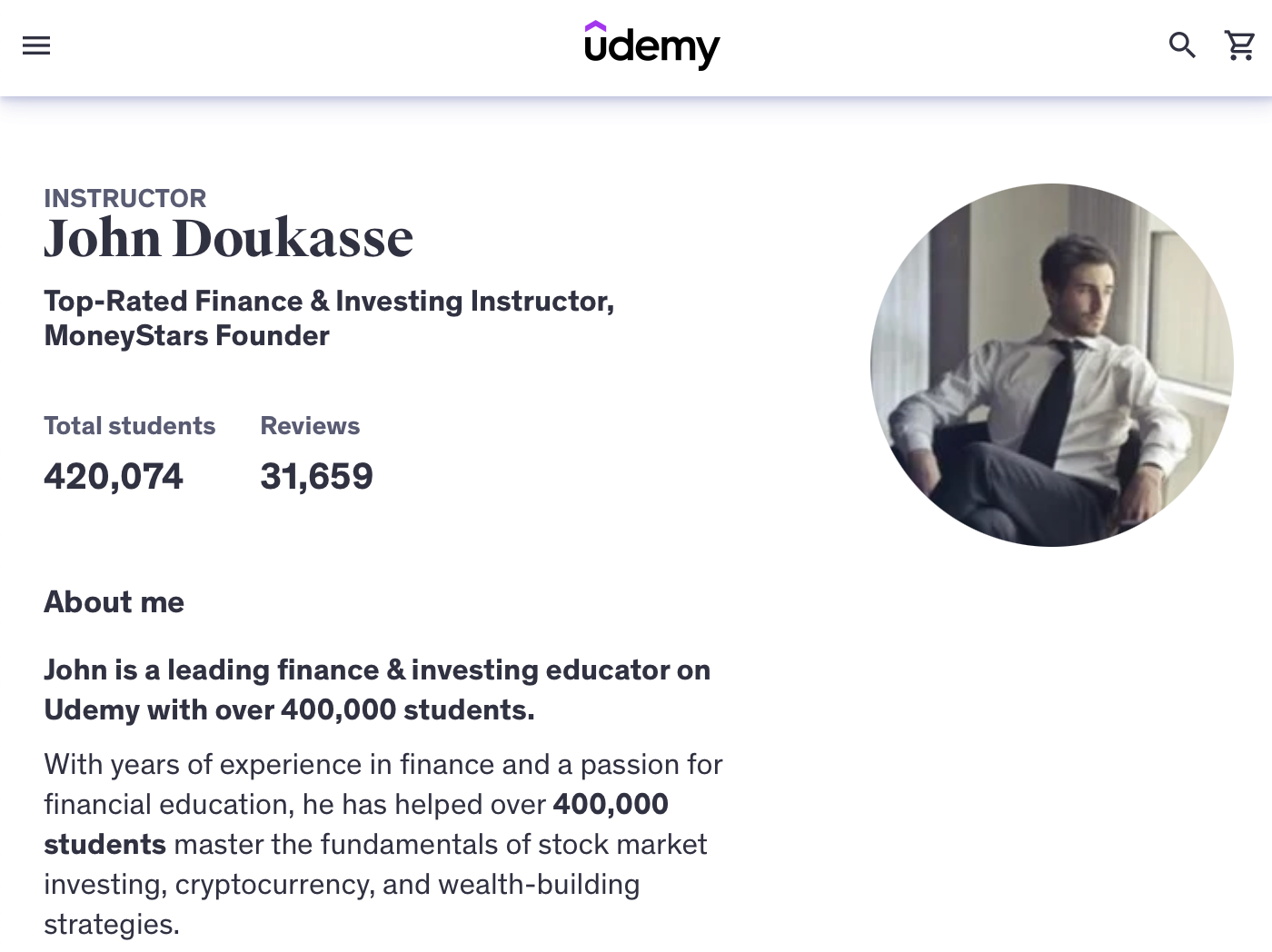
Task: Click the instructor's round profile photo
Action: click(1051, 365)
